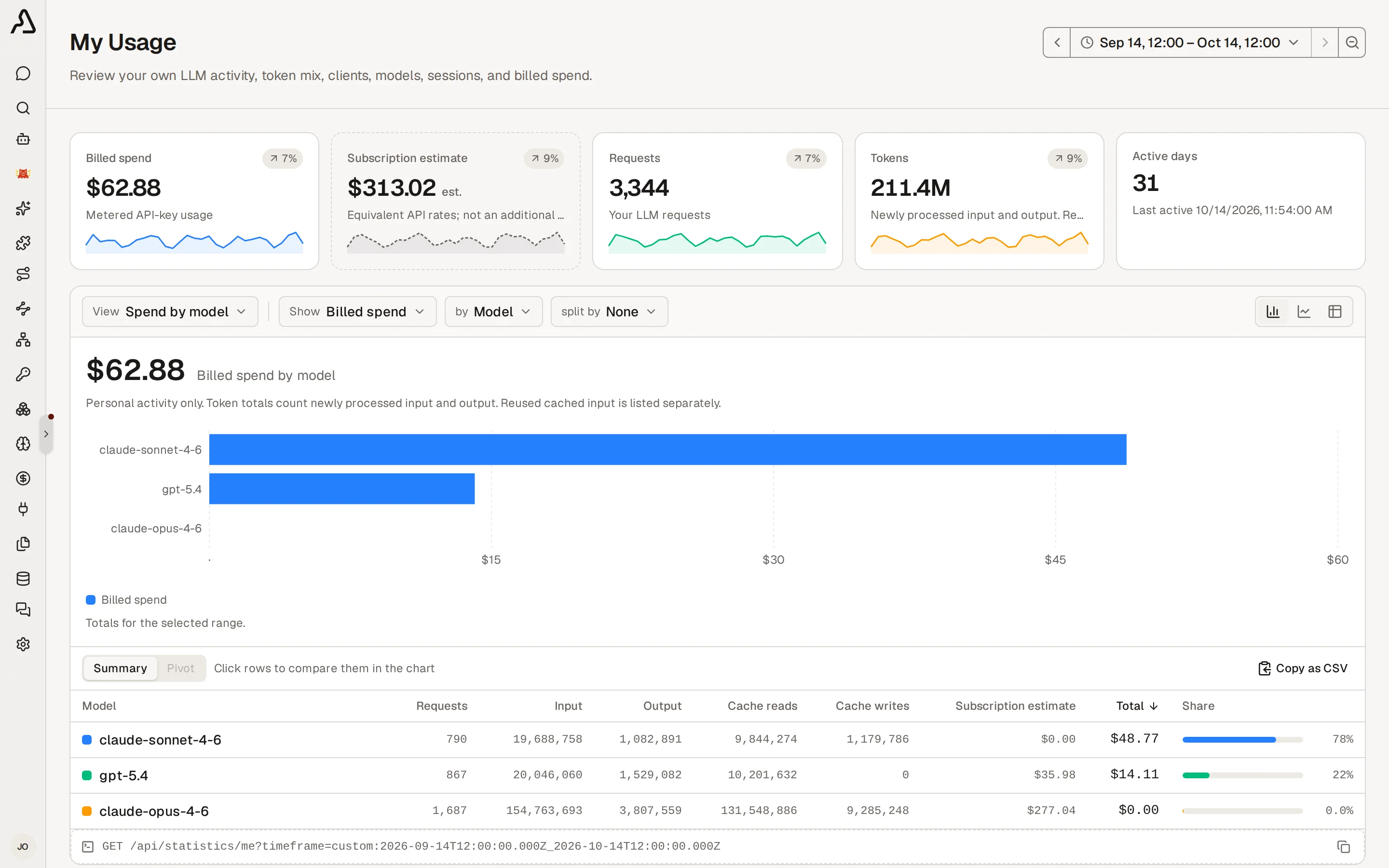Viewport: 1389px width, 868px height.
Task: Open the chat bubble icon in sidebar
Action: pos(23,73)
